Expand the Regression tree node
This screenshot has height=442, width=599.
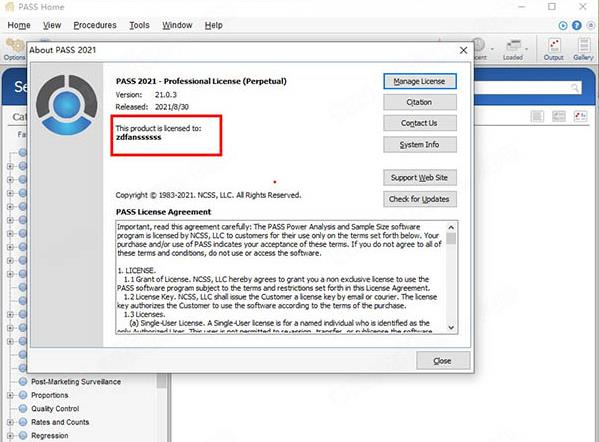coord(10,436)
